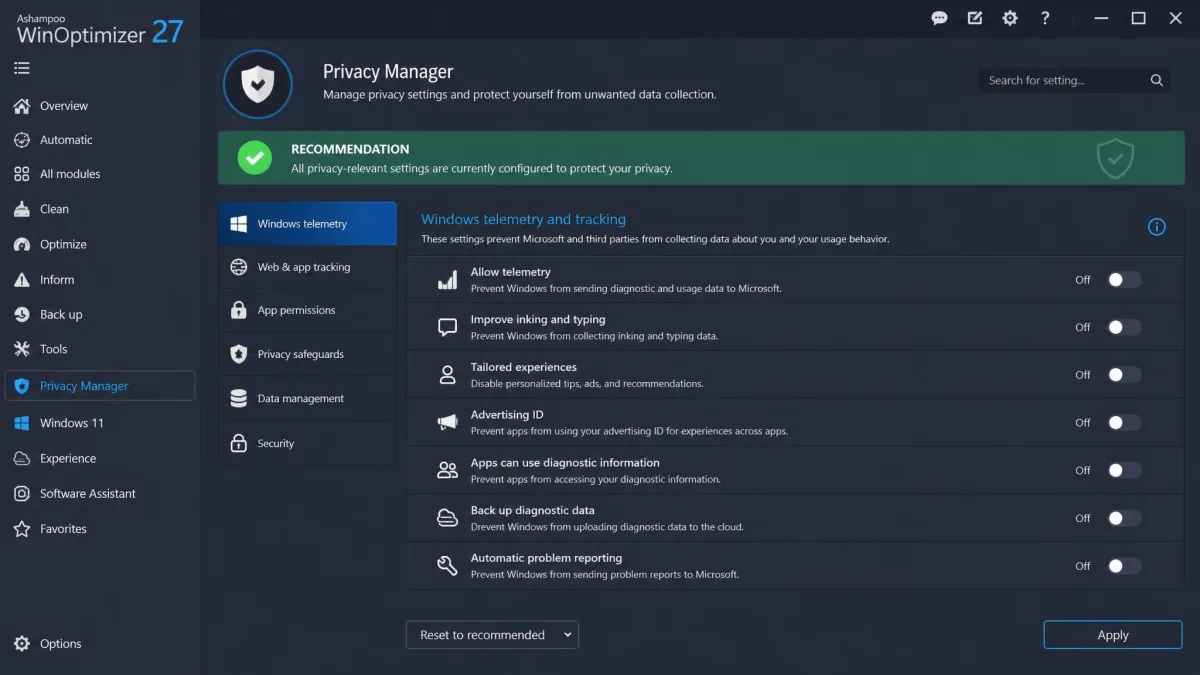Image resolution: width=1200 pixels, height=675 pixels.
Task: Select Privacy safeguards tab
Action: 308,354
